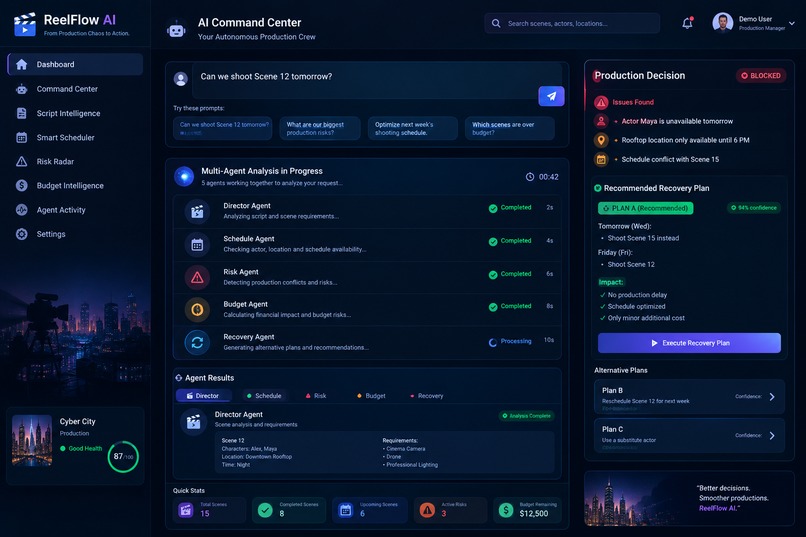This screenshot has height=537, width=806.
Task: Click the Director Agent clapperboard icon
Action: [197, 211]
